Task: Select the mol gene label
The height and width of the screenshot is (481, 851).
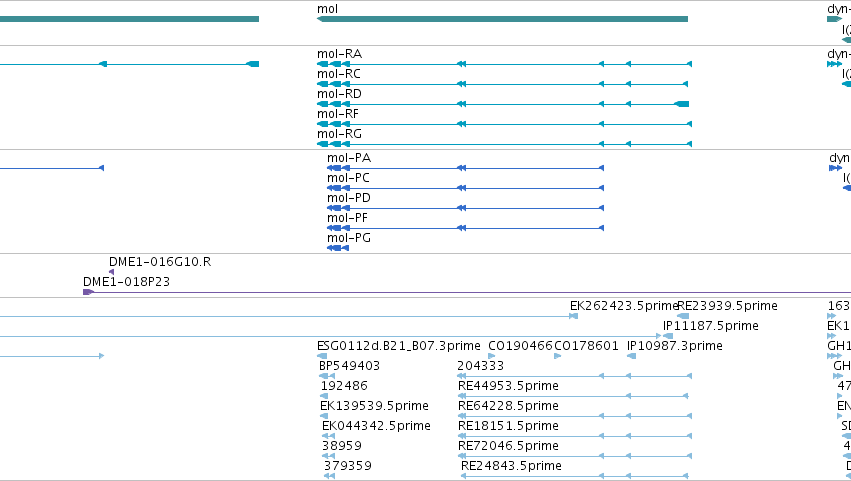Action: tap(327, 9)
